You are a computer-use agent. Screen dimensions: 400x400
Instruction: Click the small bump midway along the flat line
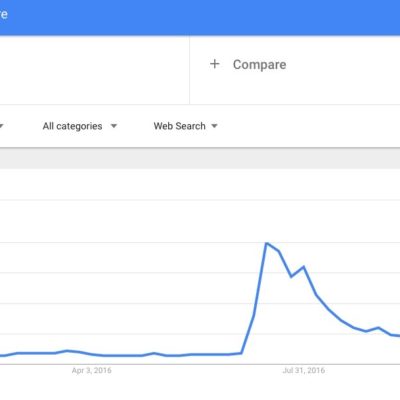coord(154,353)
